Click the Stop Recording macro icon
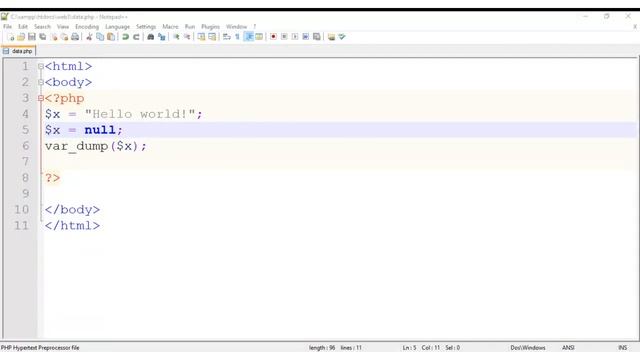Image resolution: width=640 pixels, height=360 pixels. click(x=284, y=37)
